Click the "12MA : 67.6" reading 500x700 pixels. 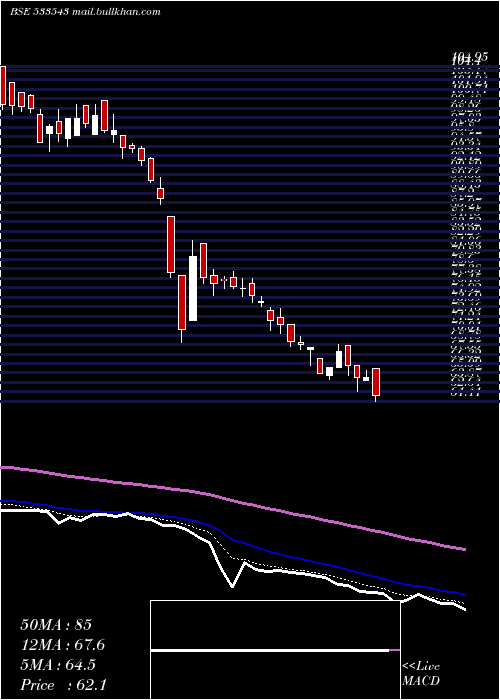62,645
